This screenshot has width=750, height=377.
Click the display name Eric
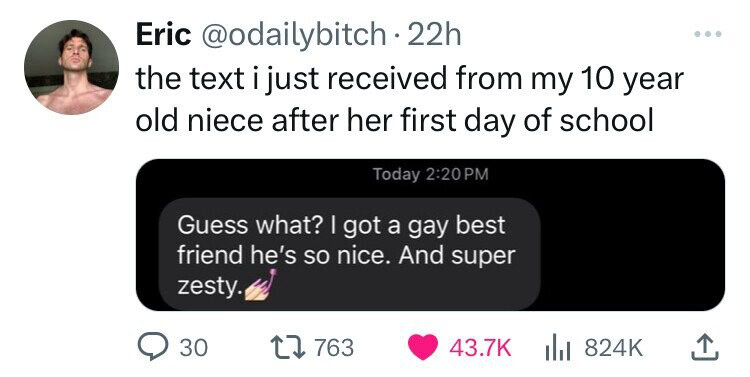click(163, 35)
